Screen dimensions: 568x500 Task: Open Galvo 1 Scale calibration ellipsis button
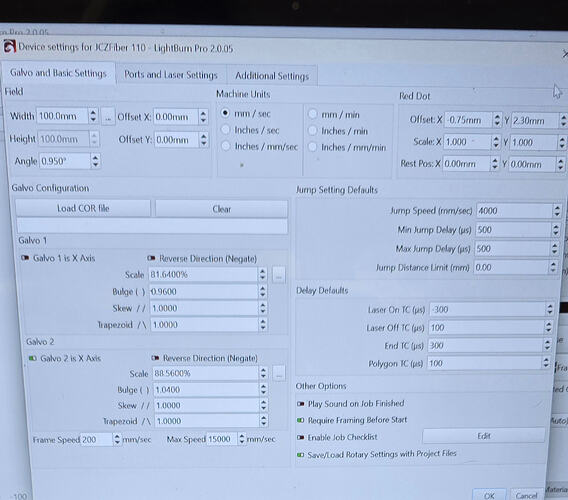[278, 275]
